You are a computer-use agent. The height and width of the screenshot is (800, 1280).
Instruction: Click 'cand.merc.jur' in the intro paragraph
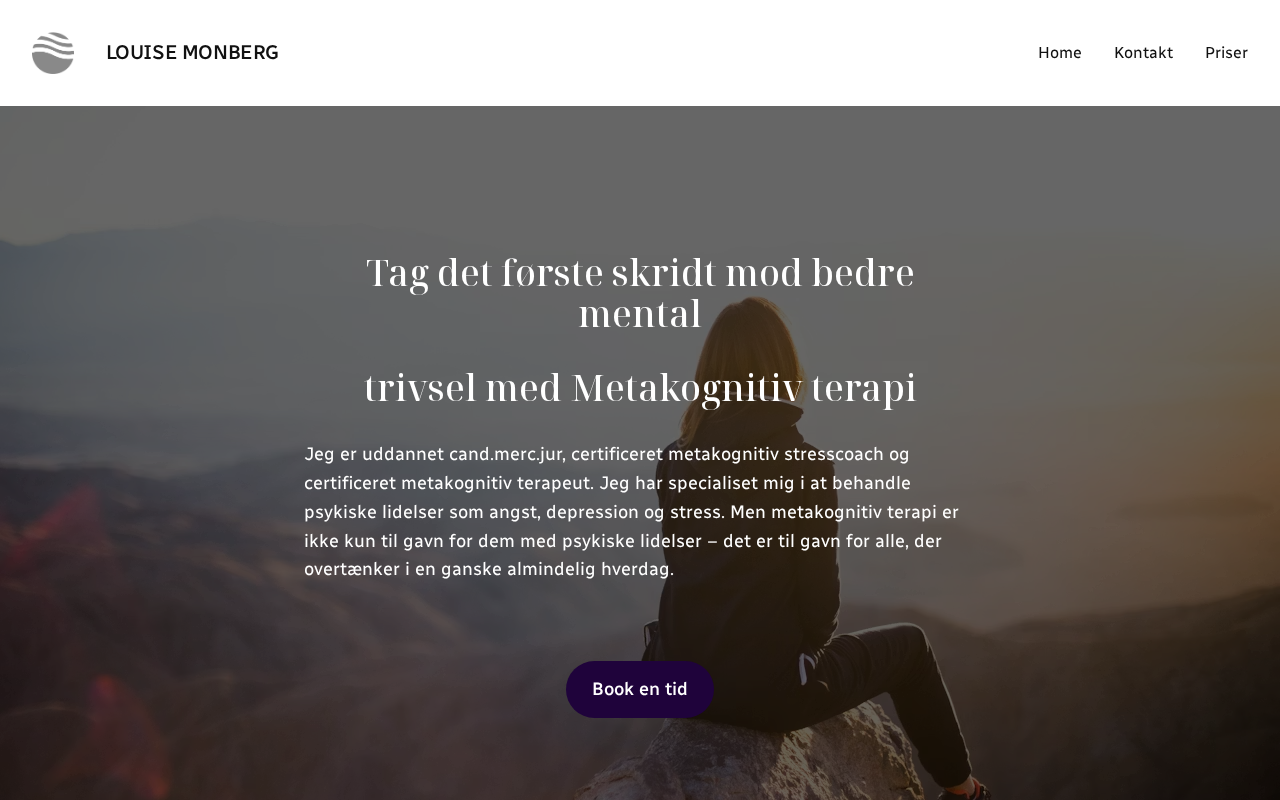(507, 455)
